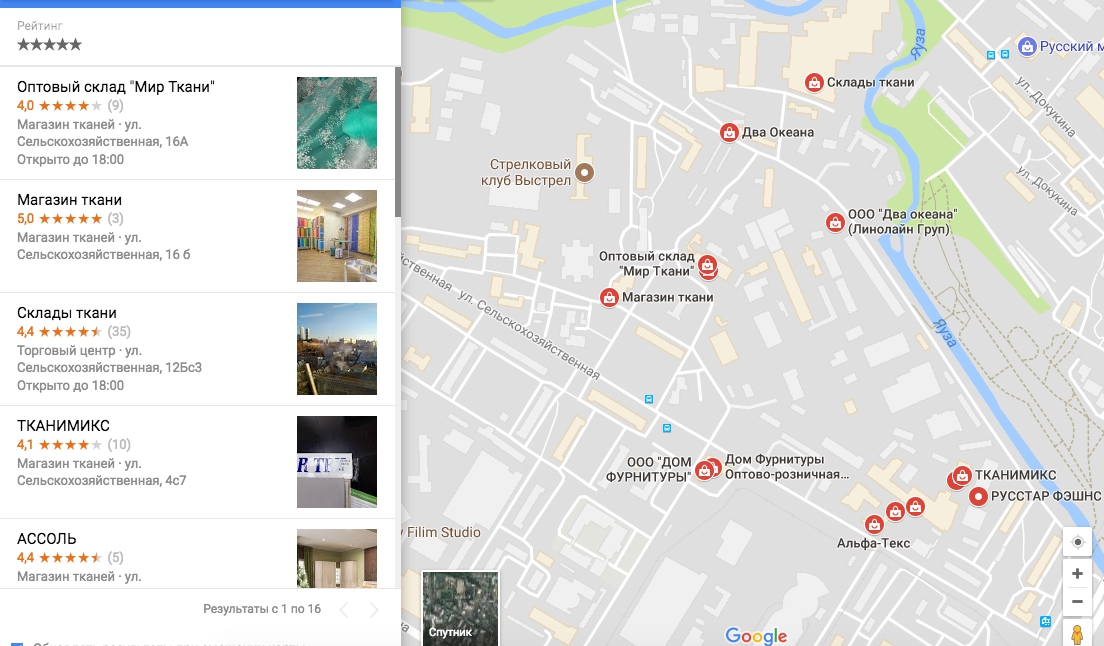
Task: Switch to Спутник satellite view
Action: [x=460, y=608]
